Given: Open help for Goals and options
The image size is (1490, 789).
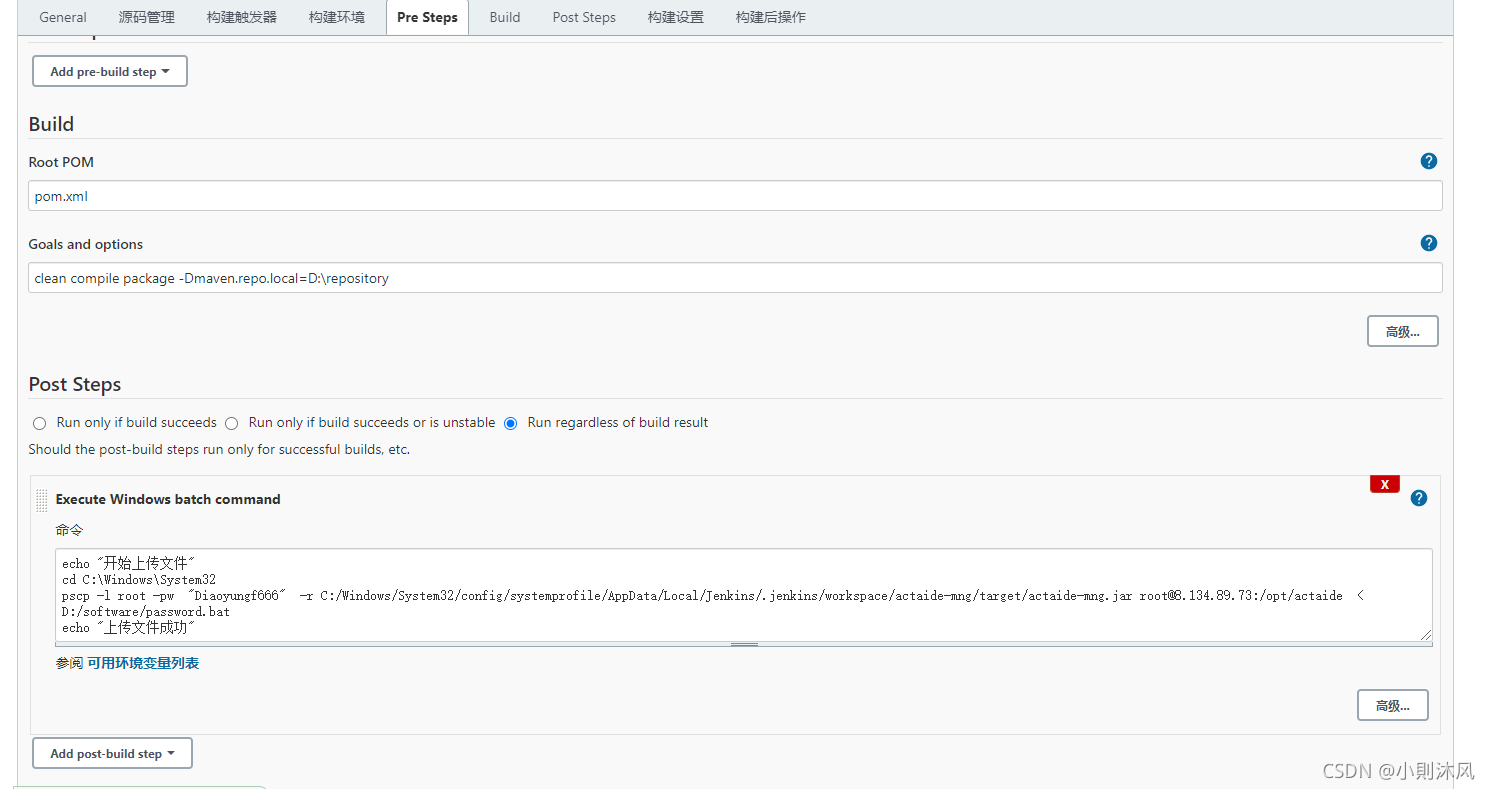Looking at the screenshot, I should tap(1429, 243).
